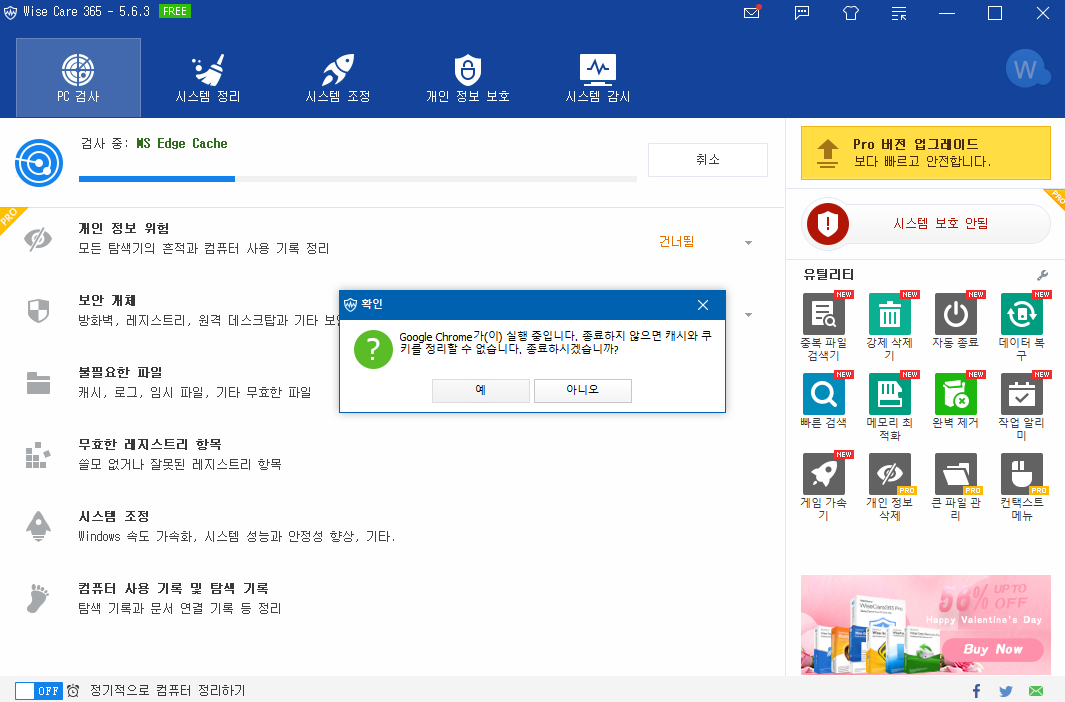Viewport: 1065px width, 702px height.
Task: Click the wrench icon beside 유틸리티
Action: click(1043, 275)
